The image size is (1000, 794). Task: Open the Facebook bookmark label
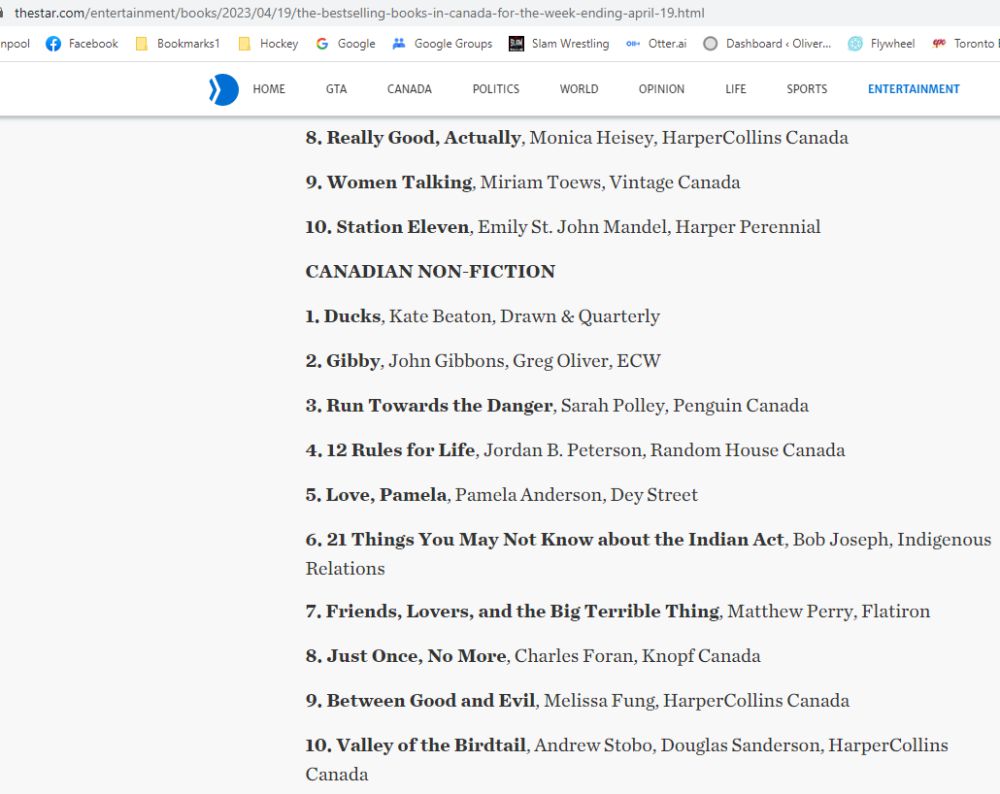[93, 43]
